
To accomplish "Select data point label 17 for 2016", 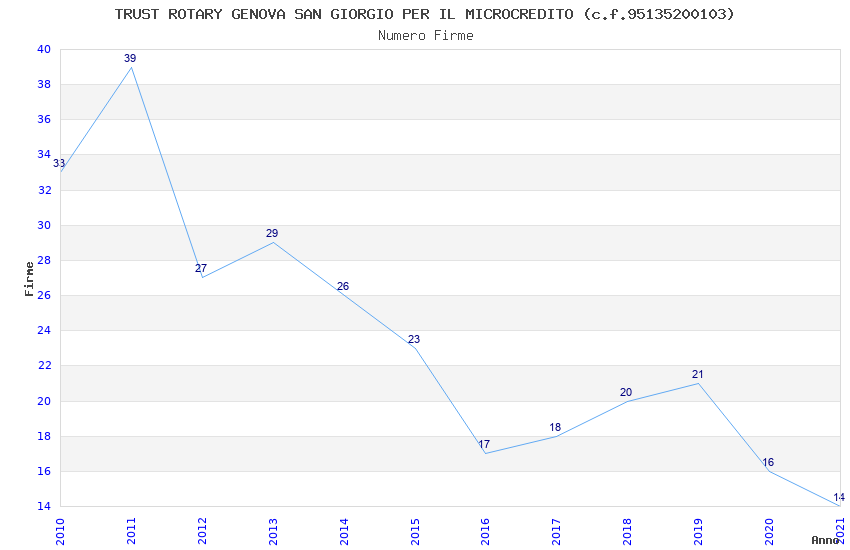I will (484, 444).
